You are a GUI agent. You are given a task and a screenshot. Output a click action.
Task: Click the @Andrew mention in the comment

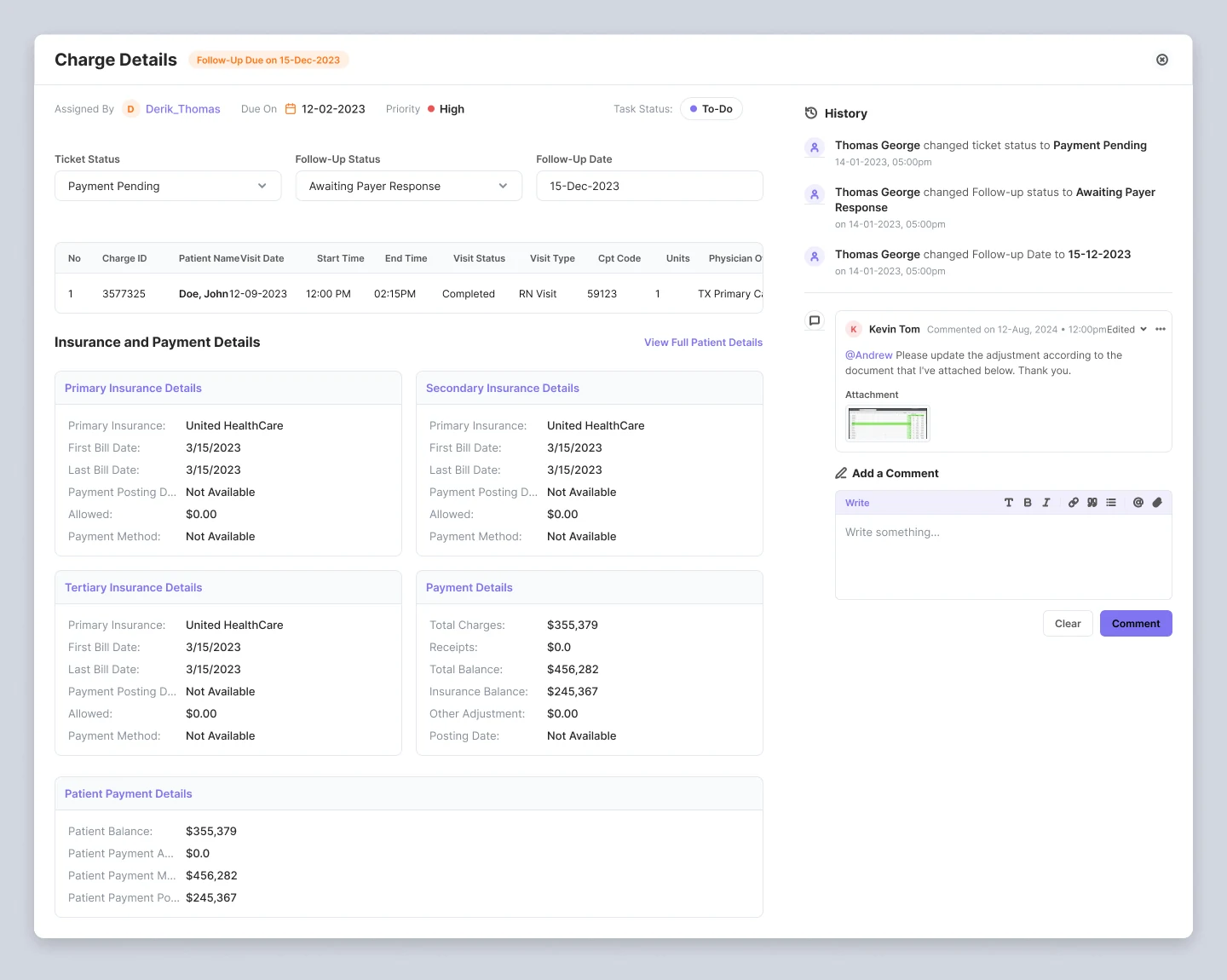click(869, 355)
